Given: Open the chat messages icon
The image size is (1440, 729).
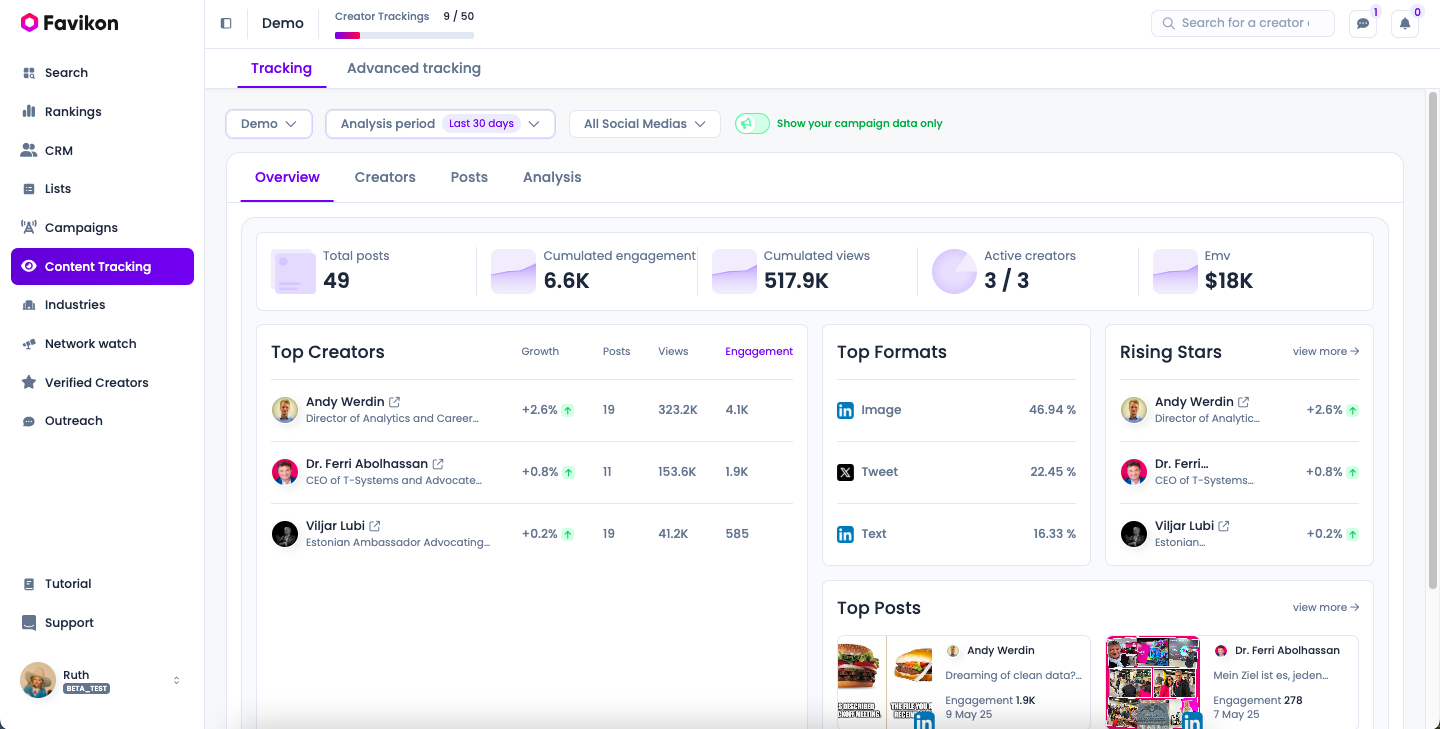Looking at the screenshot, I should [x=1362, y=24].
